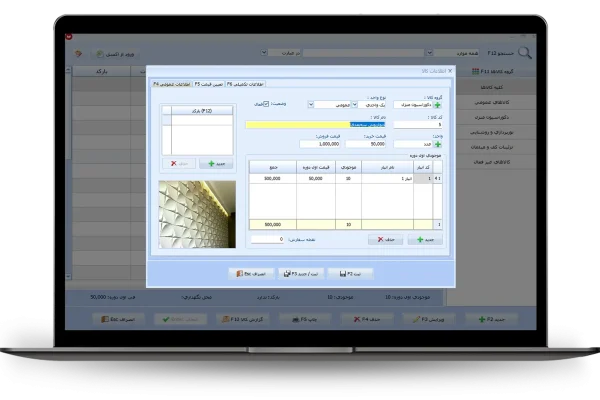Image resolution: width=600 pixels, height=400 pixels.
Task: Click the red X delete button under inventory table
Action: 386,240
